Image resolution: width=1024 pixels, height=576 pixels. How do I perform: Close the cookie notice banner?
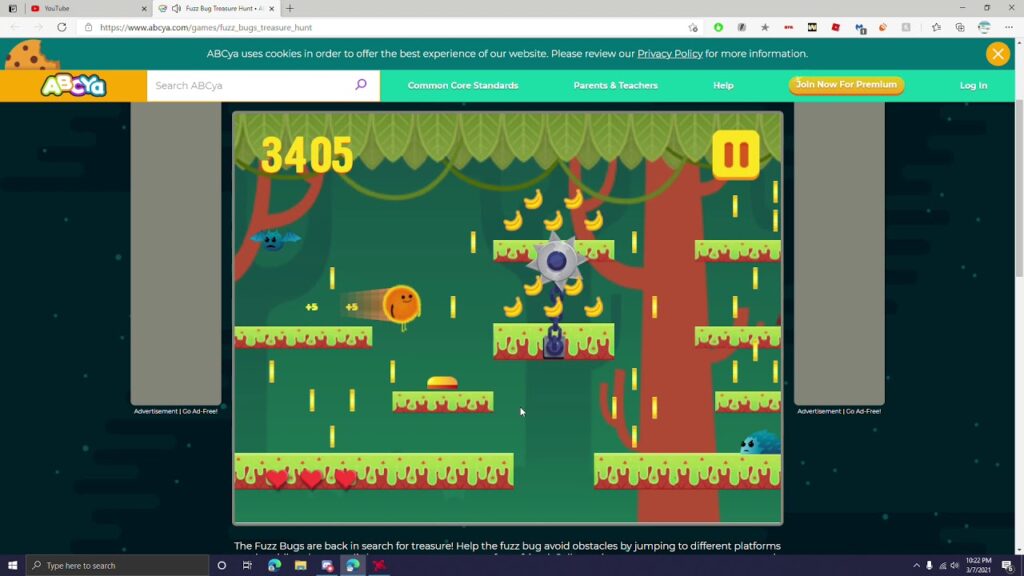997,54
